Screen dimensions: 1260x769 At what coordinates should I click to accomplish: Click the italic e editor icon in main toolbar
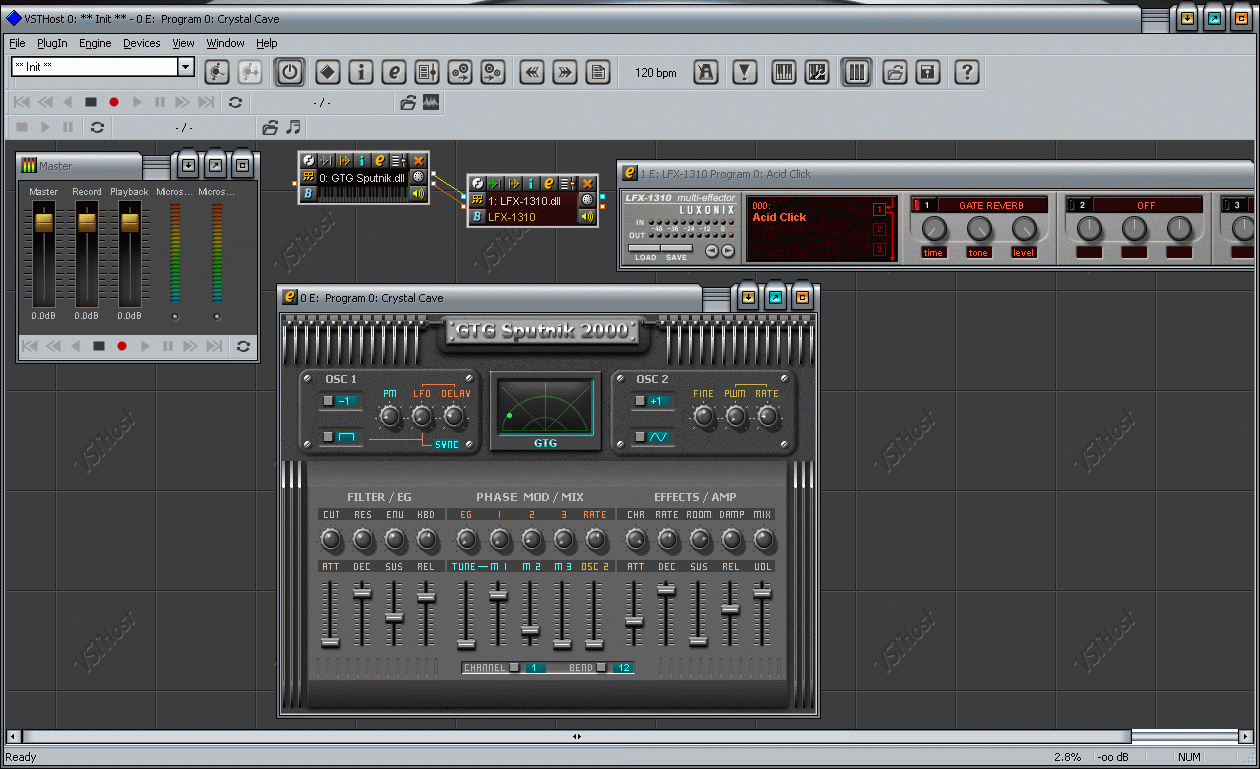[x=395, y=72]
